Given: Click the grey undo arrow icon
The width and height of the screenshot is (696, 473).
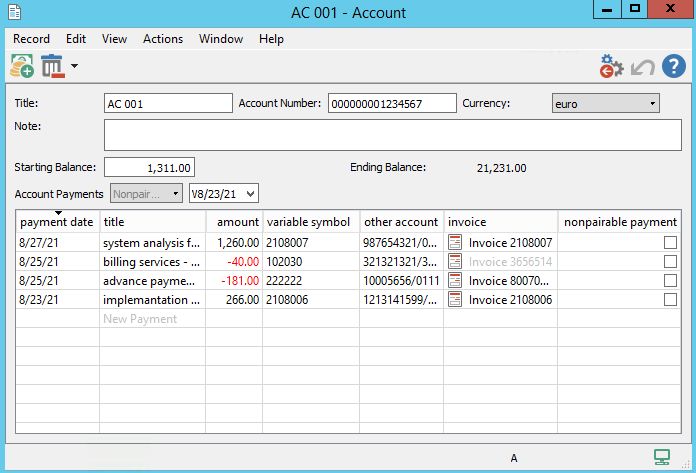Looking at the screenshot, I should point(643,68).
